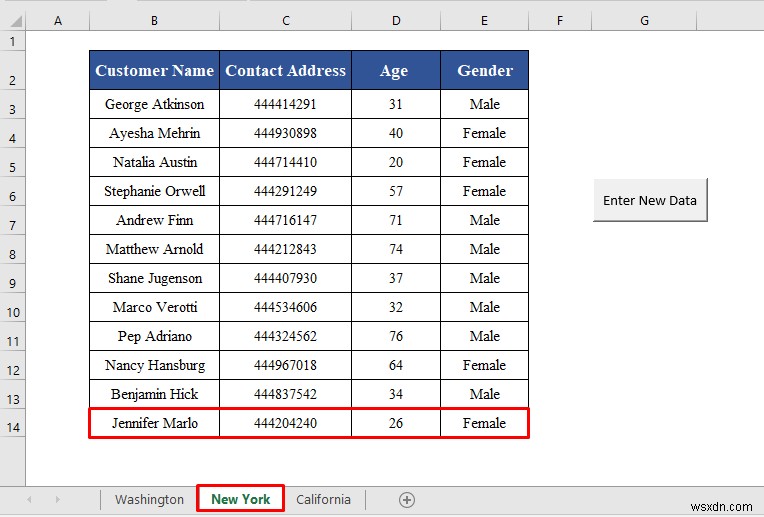Select row 1 header
Viewport: 764px width, 517px height.
(x=13, y=41)
